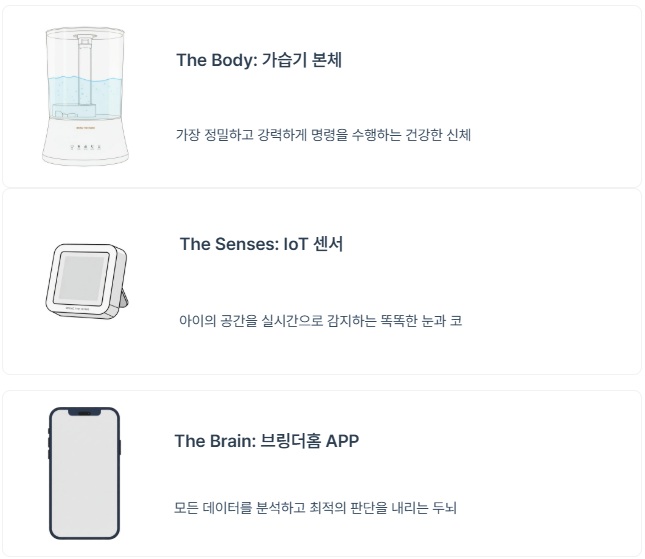Viewport: 645px width, 559px height.
Task: Click the 브링더홈 app description text
Action: pos(315,508)
